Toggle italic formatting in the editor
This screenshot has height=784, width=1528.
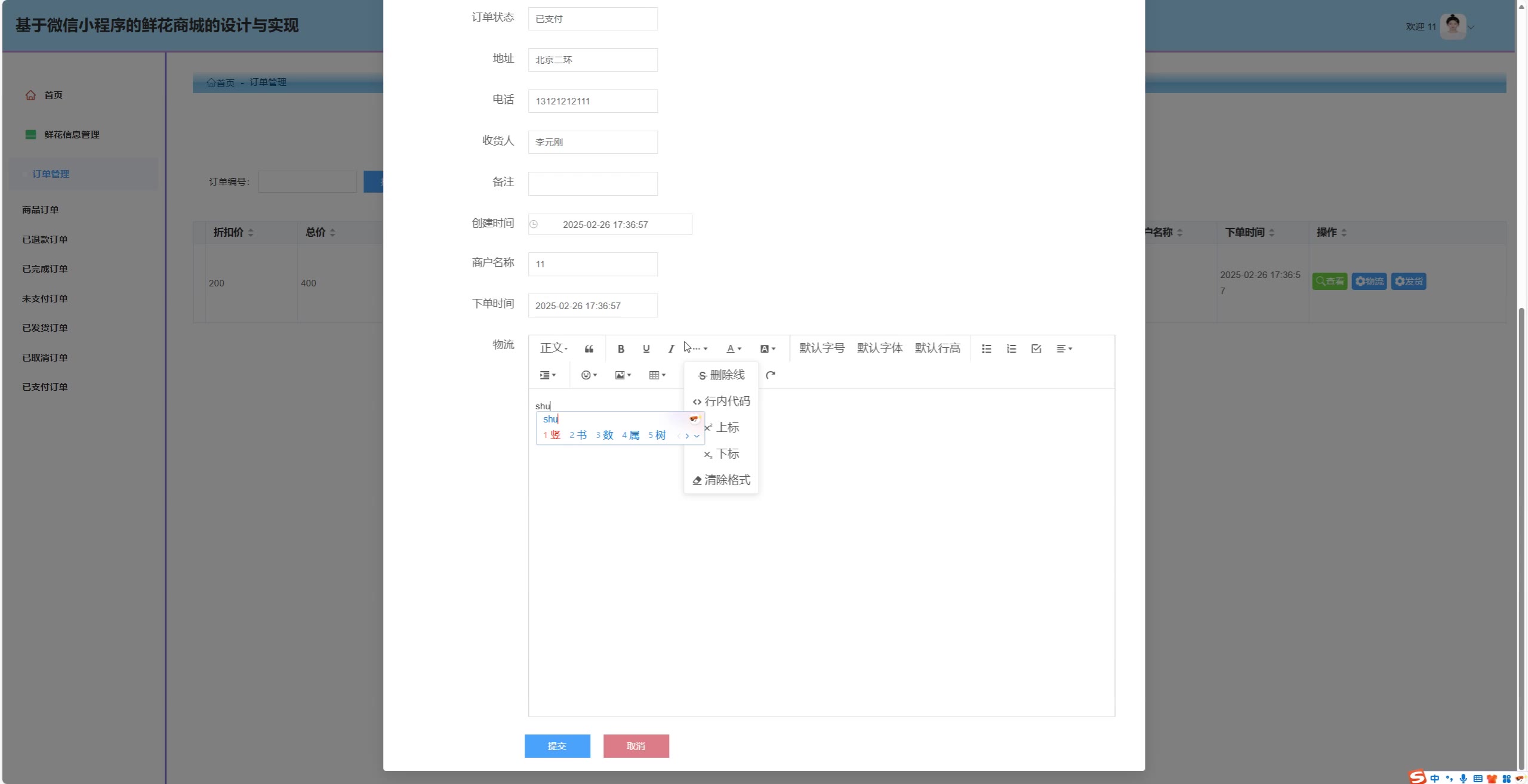tap(671, 349)
